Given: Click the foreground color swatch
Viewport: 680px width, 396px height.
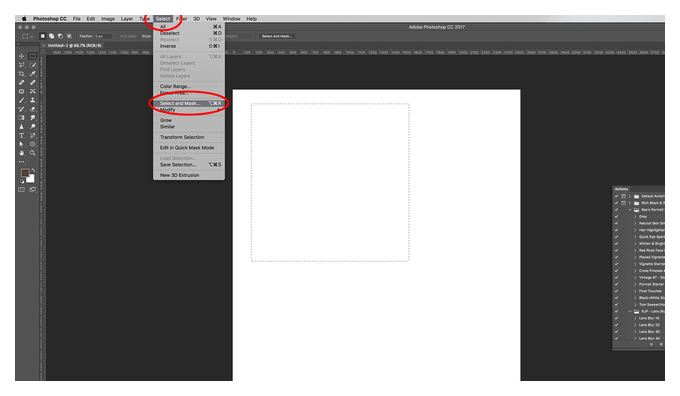Looking at the screenshot, I should [25, 173].
